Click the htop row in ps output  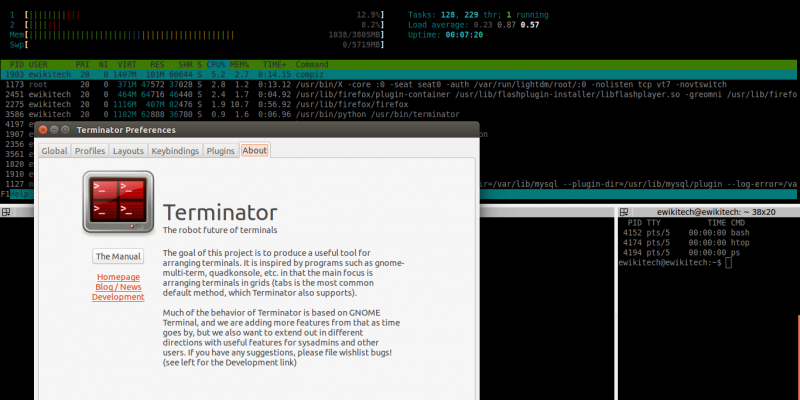tap(686, 243)
